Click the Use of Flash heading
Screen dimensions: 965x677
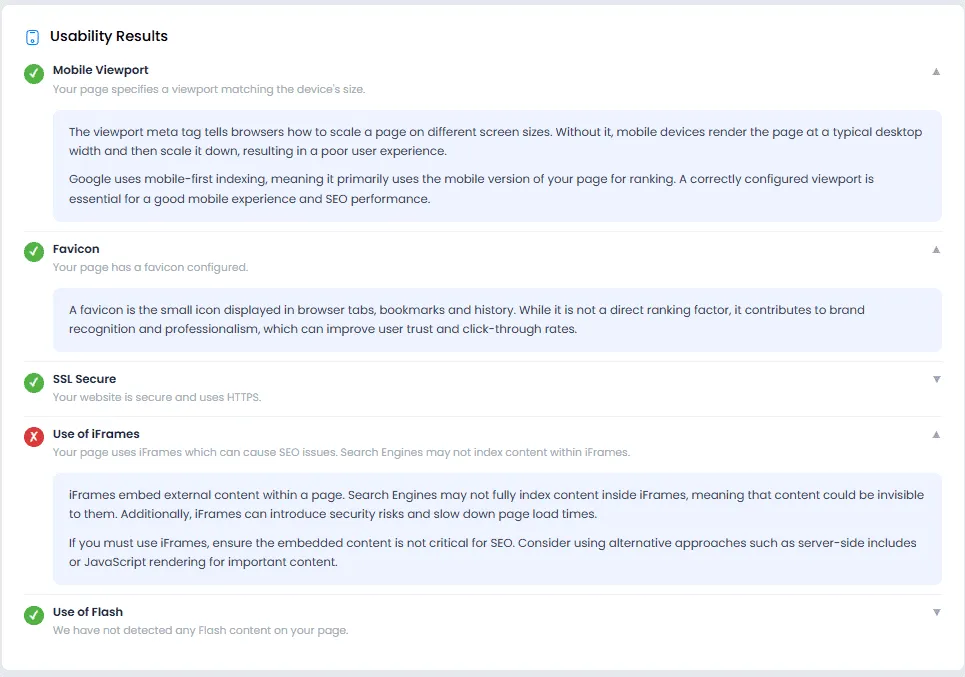tap(88, 612)
